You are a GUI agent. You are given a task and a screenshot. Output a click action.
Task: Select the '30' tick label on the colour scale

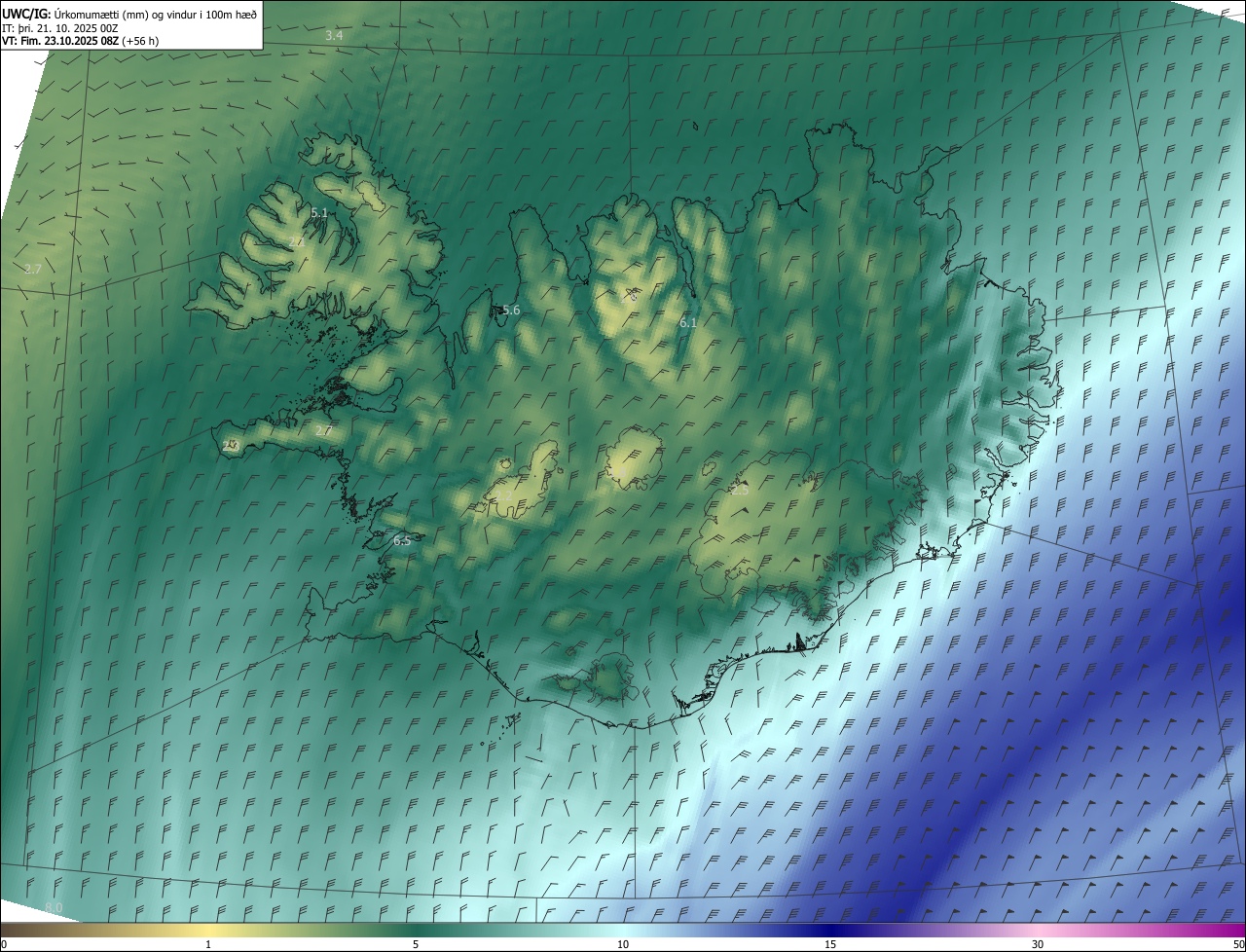(x=1038, y=945)
